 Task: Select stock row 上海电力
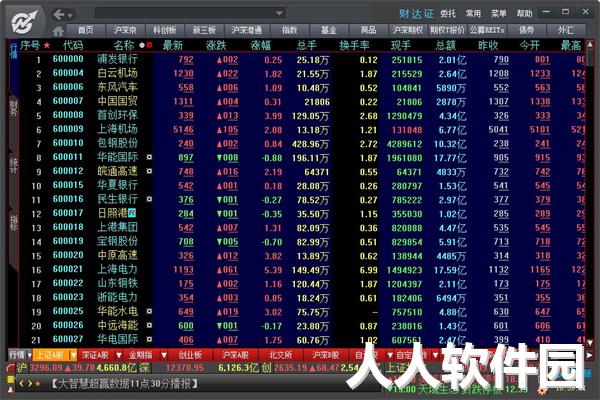click(x=302, y=269)
